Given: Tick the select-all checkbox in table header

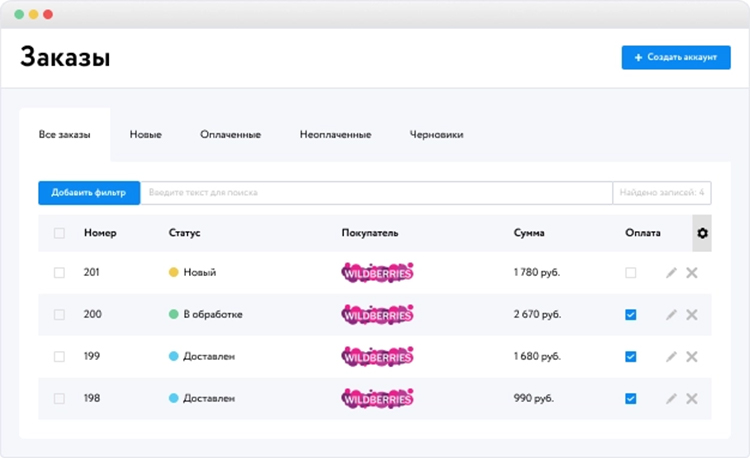Looking at the screenshot, I should pos(59,233).
